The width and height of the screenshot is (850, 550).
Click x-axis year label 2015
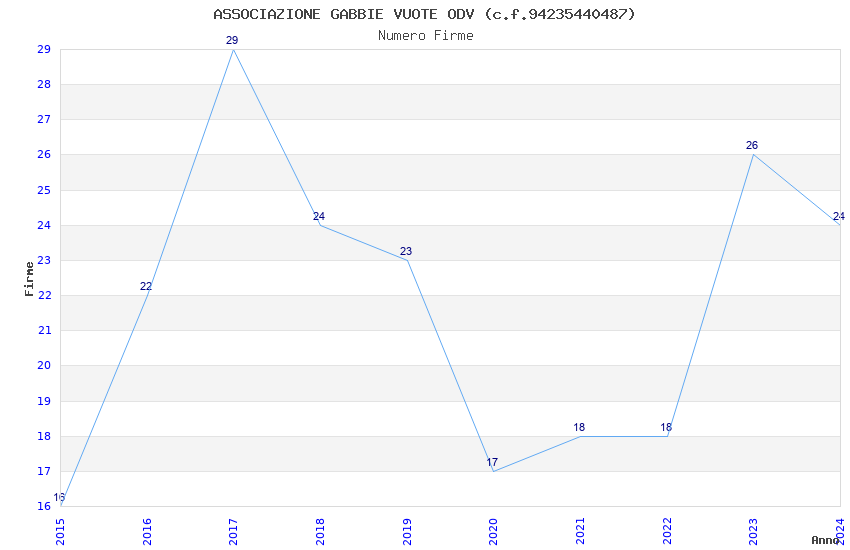click(60, 532)
